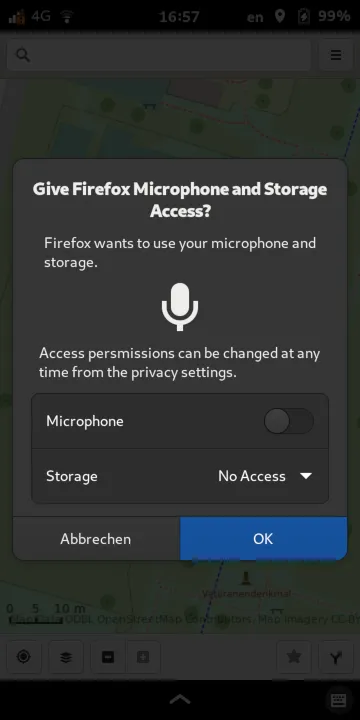Select the Microphone row label
This screenshot has height=720, width=360.
click(x=85, y=421)
